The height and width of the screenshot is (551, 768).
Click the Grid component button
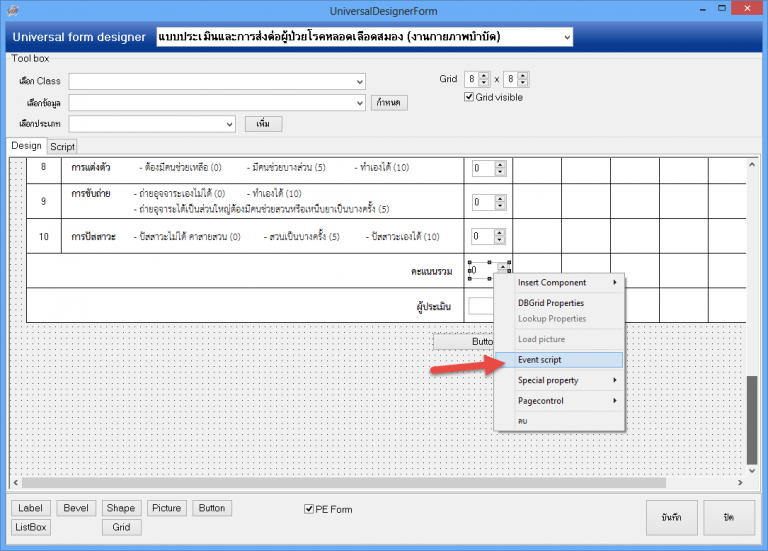point(121,527)
